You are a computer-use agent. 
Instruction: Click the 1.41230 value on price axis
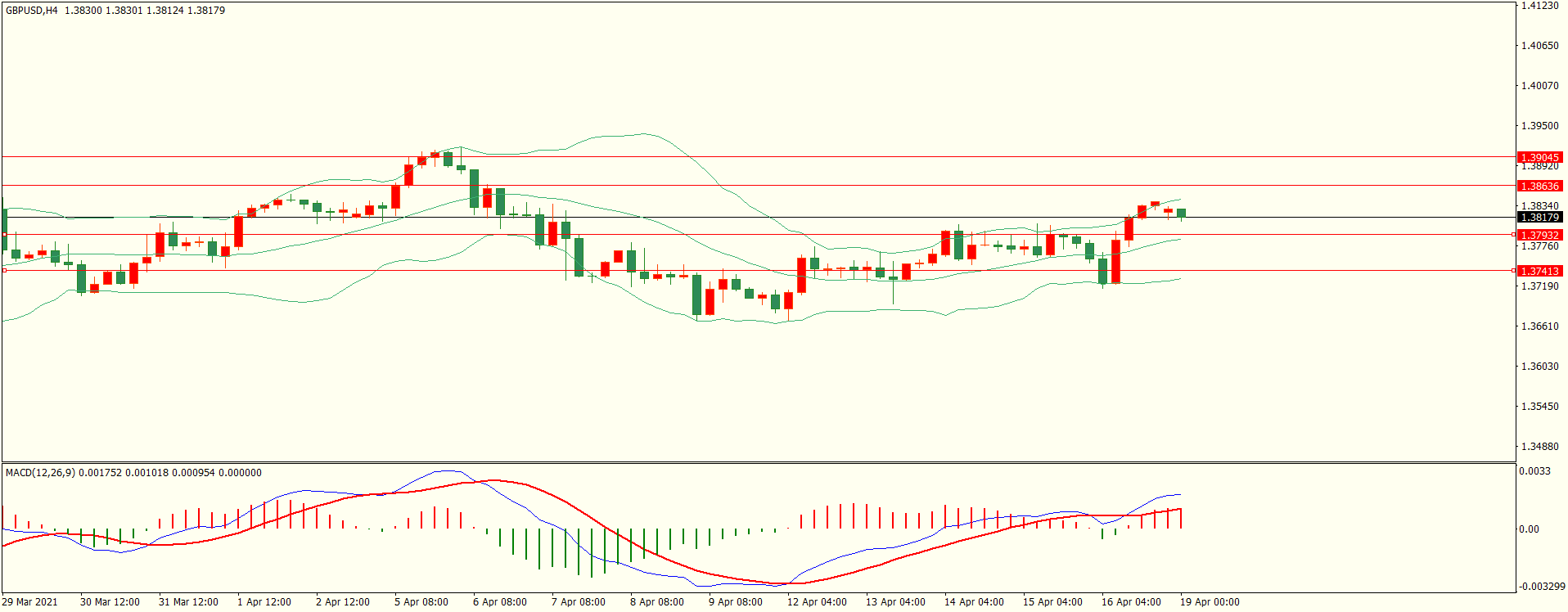coord(1539,6)
